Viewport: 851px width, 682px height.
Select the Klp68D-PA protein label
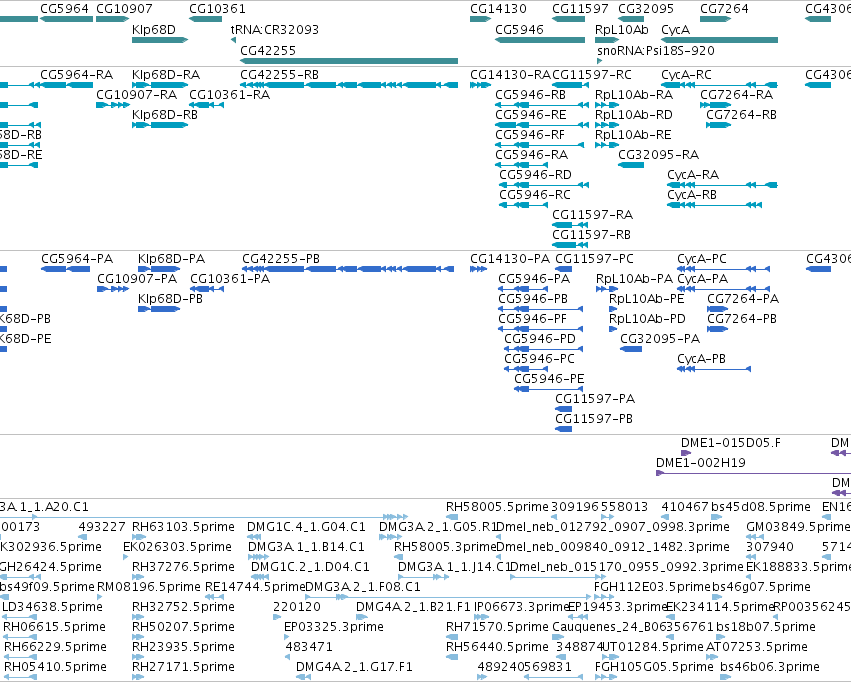pyautogui.click(x=172, y=259)
